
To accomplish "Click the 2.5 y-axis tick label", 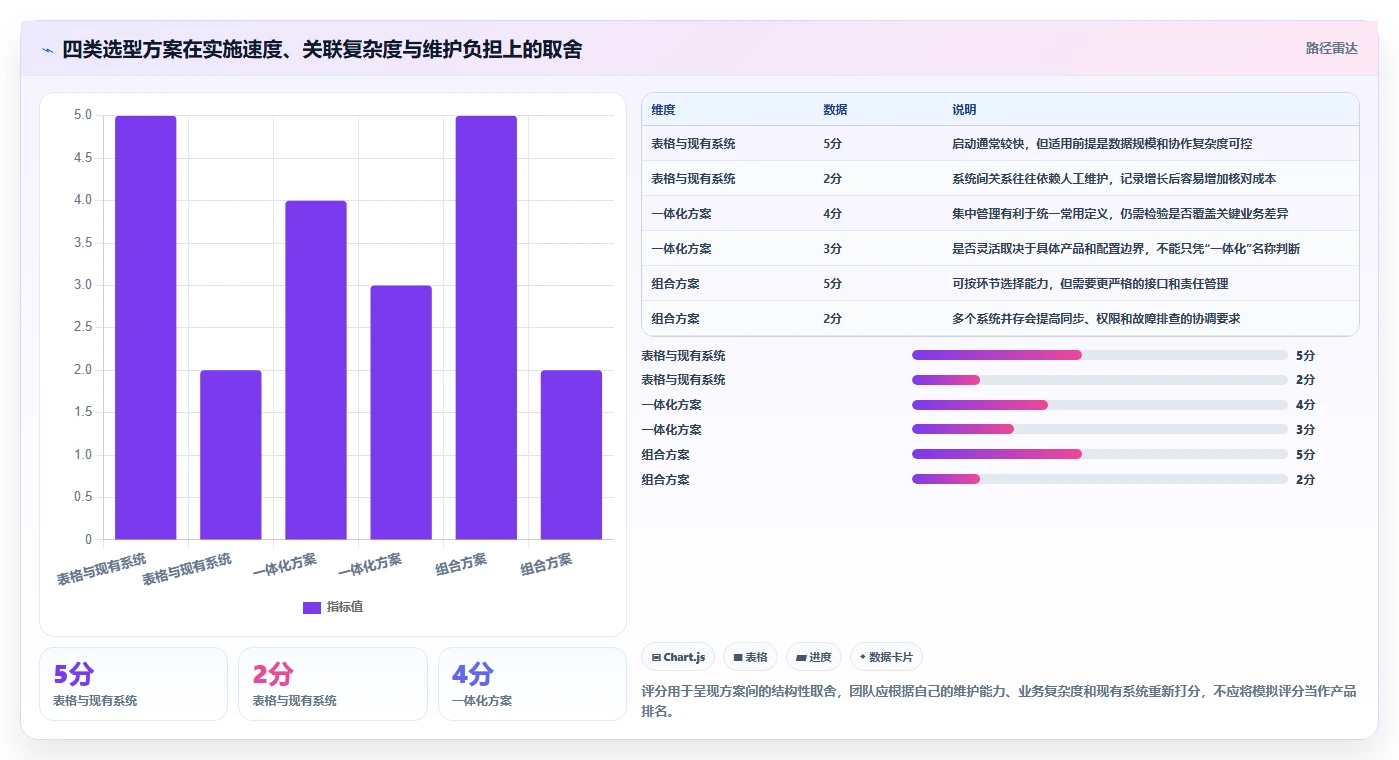I will (x=83, y=327).
